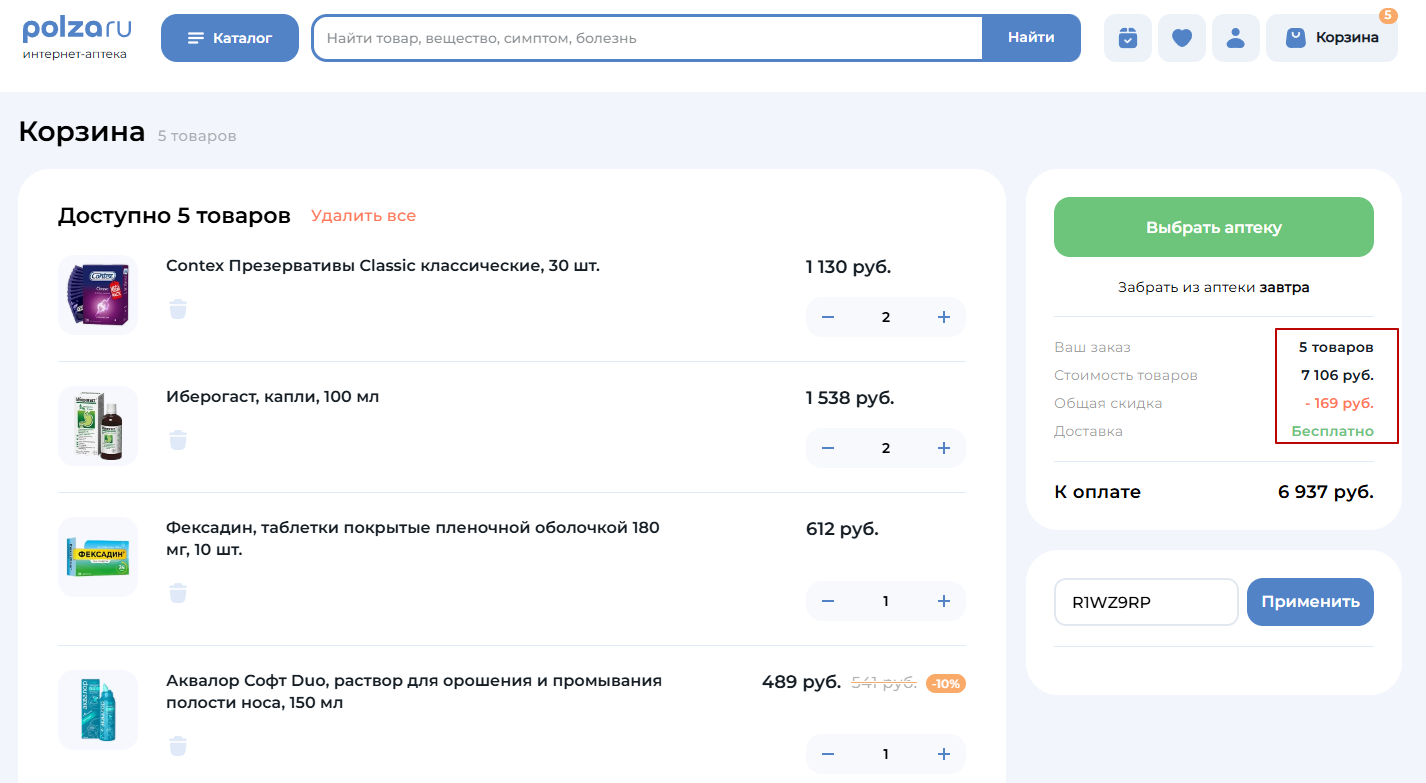Click the Найти search button

(1031, 38)
